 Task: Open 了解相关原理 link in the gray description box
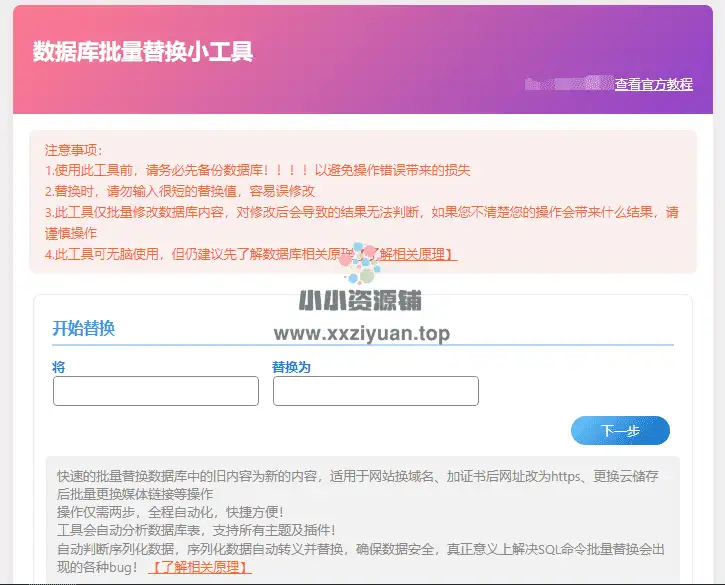click(200, 567)
